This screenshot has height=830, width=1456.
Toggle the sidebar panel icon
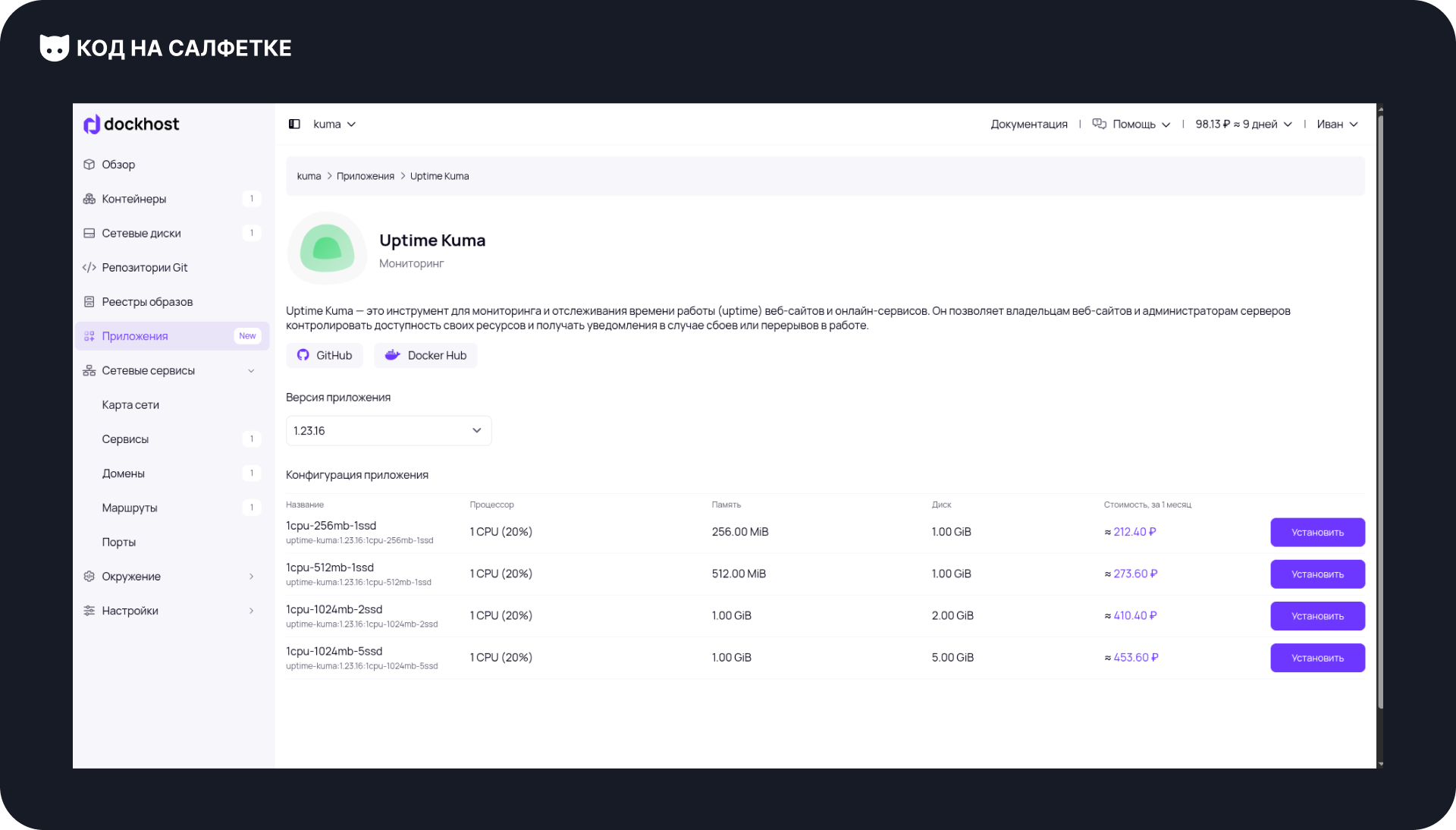click(x=294, y=124)
